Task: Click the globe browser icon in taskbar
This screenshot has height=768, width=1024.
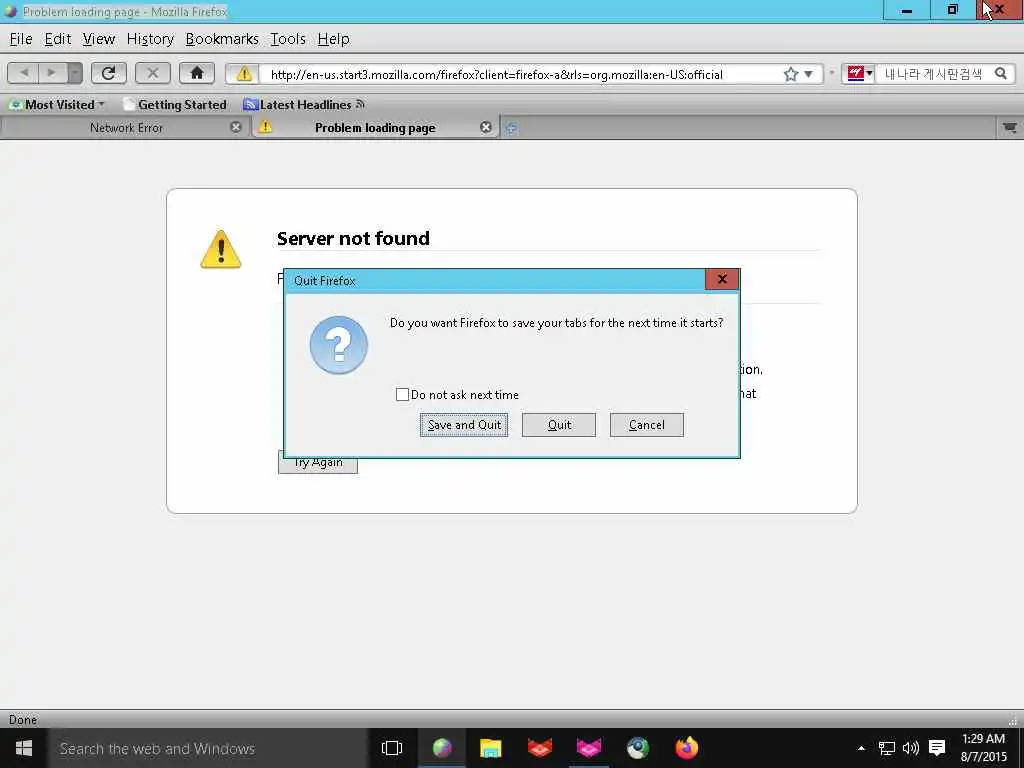Action: [442, 748]
